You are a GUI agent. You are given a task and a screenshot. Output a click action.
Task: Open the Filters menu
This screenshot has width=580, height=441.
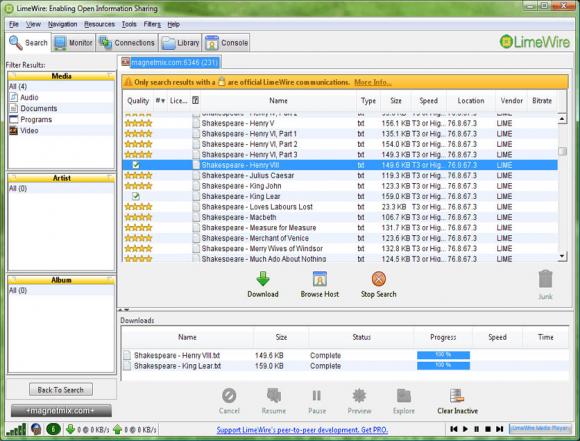point(152,24)
